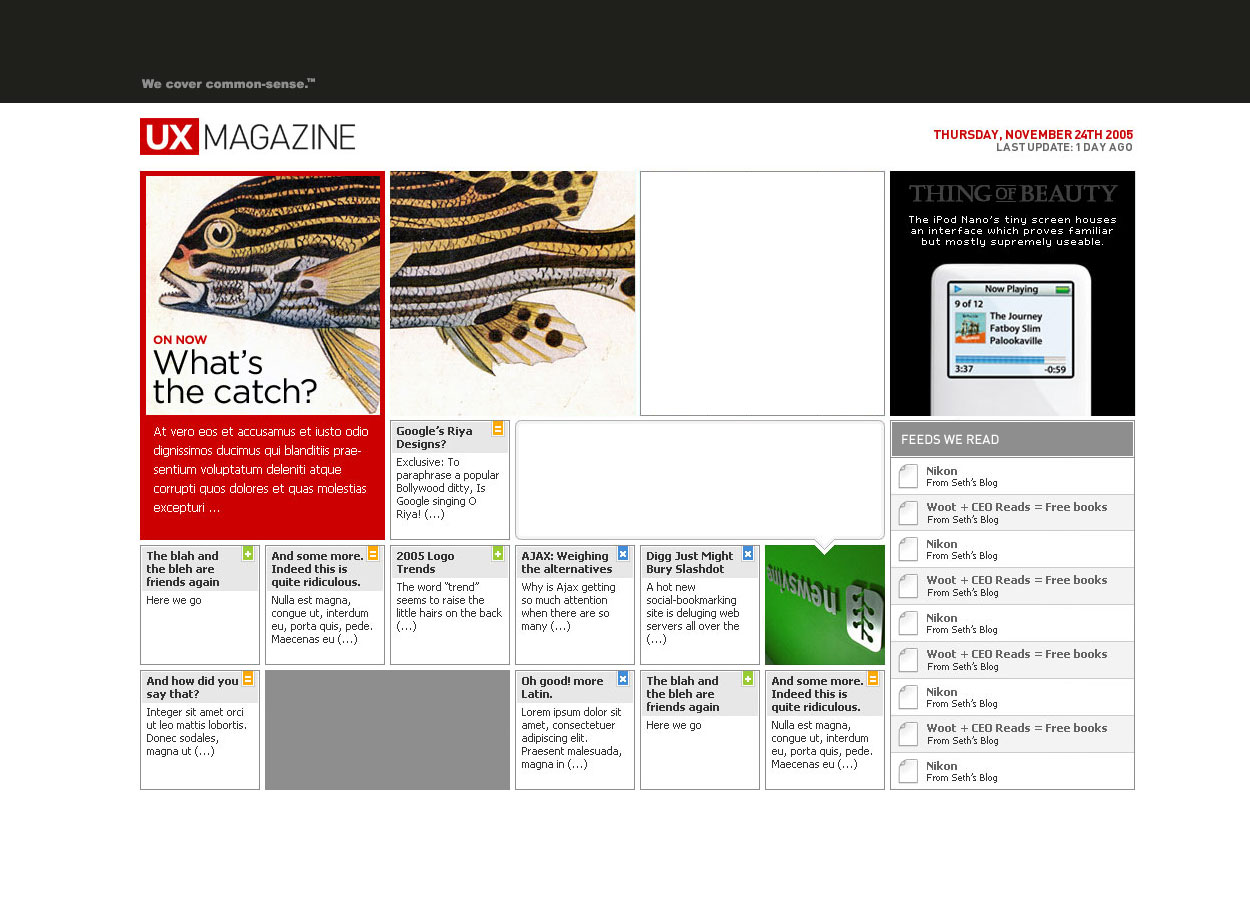Click the red featured story excerpt text
This screenshot has width=1250, height=900.
tap(261, 469)
